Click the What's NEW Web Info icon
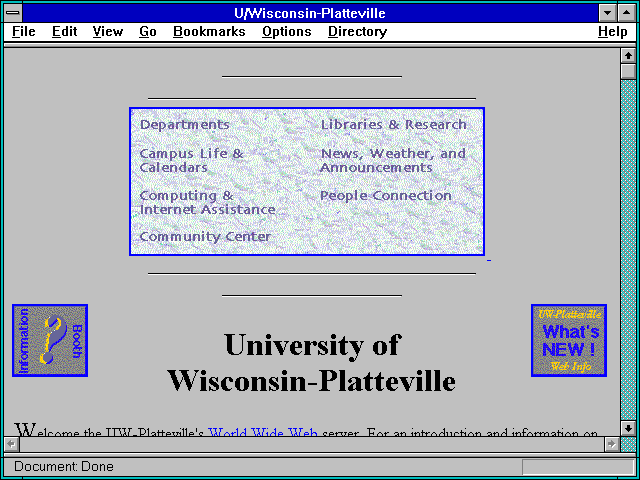640x480 pixels. [569, 340]
